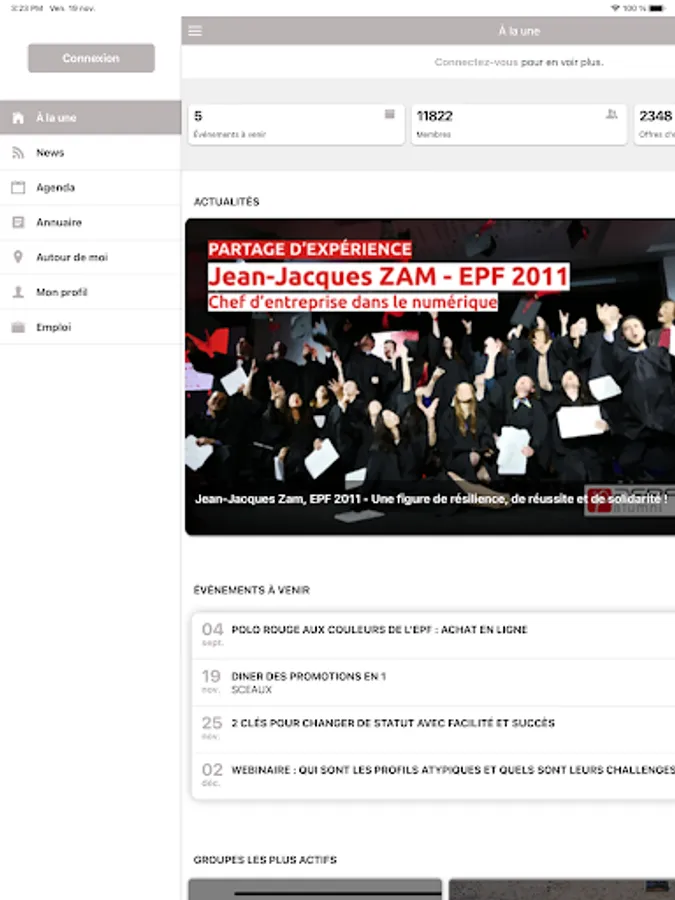Open the News menu item
The height and width of the screenshot is (900, 675).
click(x=91, y=153)
